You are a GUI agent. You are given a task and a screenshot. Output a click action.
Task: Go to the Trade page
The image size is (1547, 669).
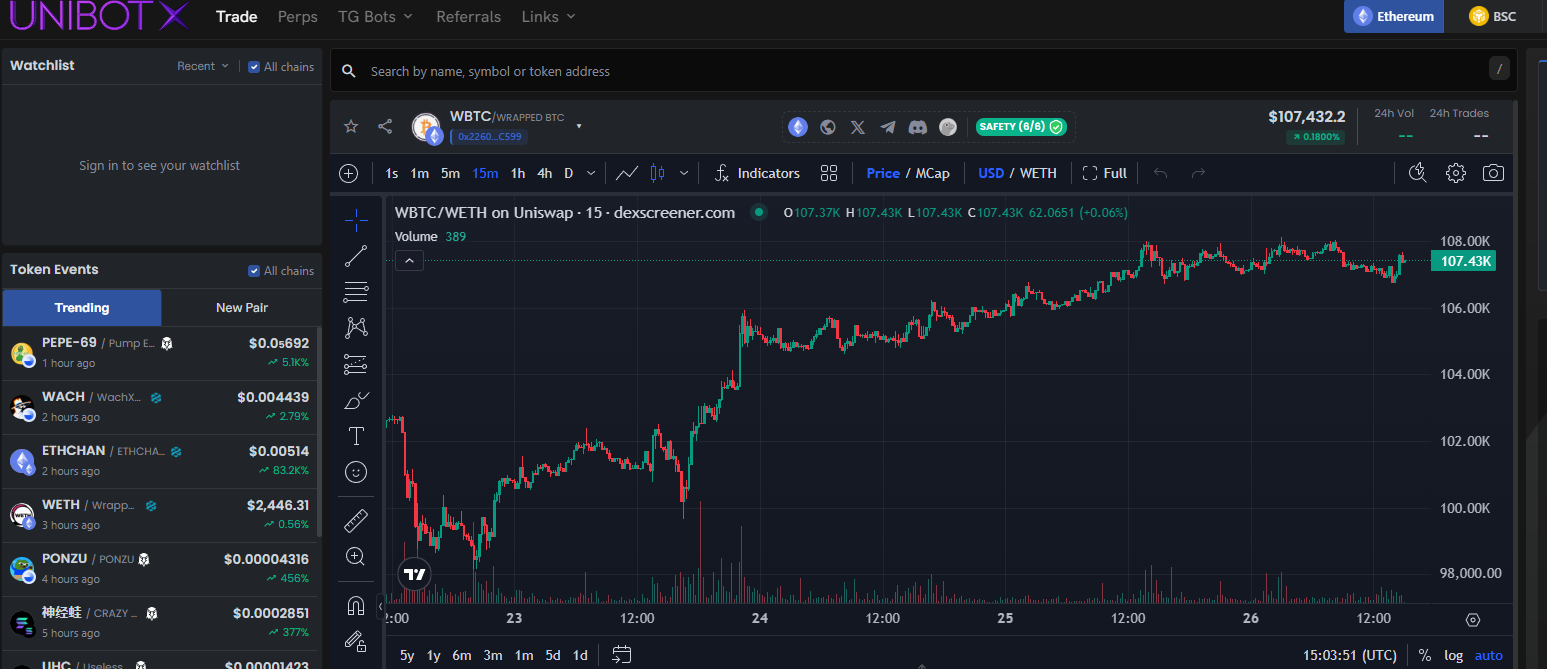tap(237, 17)
